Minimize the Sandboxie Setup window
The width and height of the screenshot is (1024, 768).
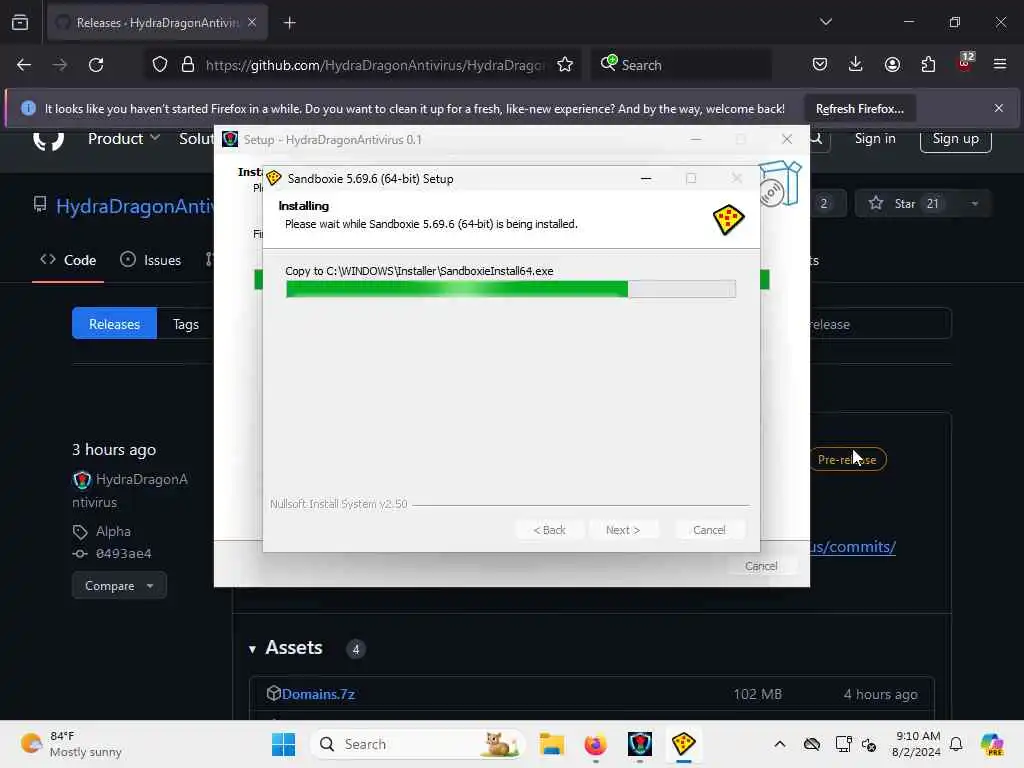(646, 178)
